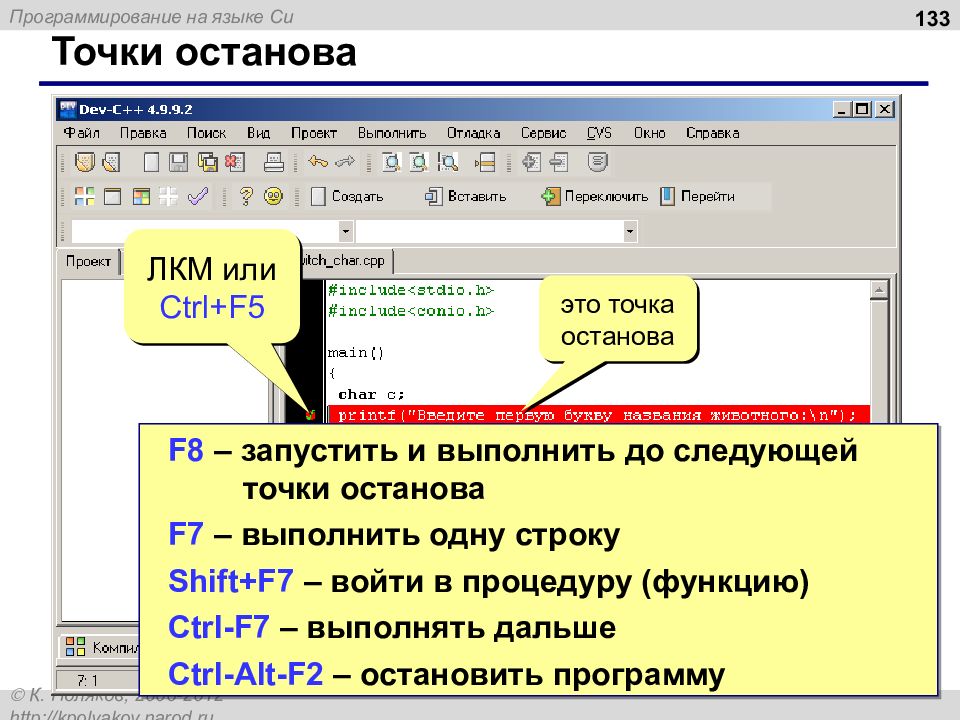Click the Print icon in toolbar

point(274,162)
